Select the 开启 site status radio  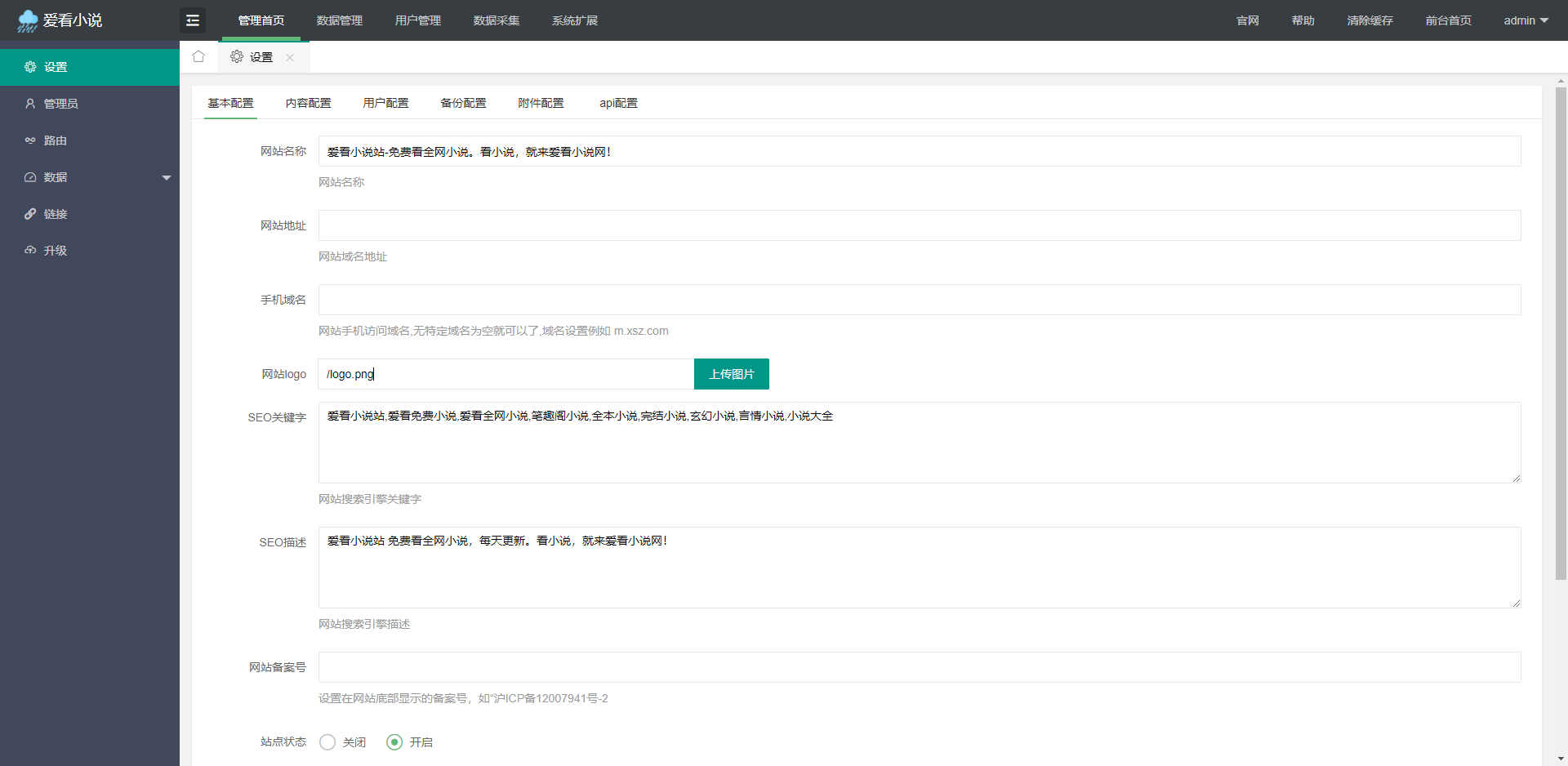click(394, 742)
